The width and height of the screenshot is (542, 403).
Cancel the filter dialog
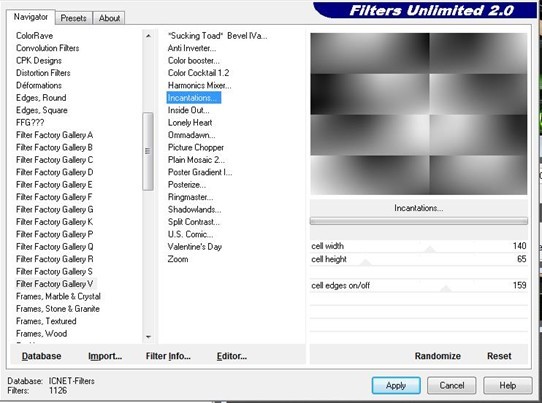(451, 385)
